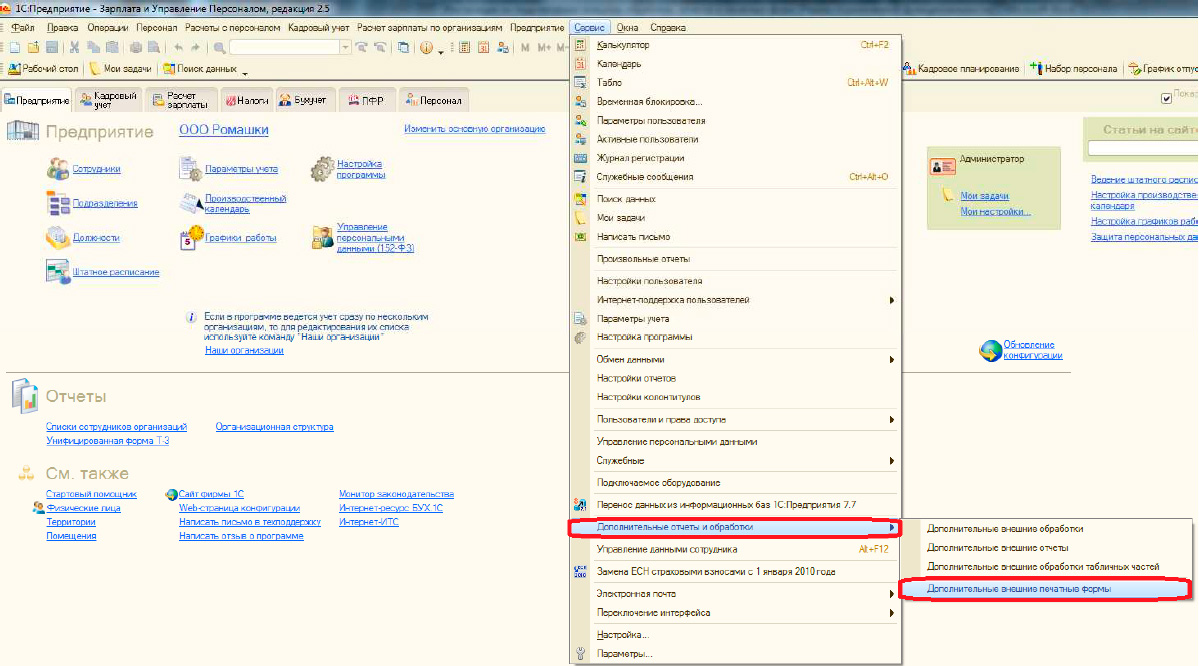Image resolution: width=1199 pixels, height=666 pixels.
Task: Open the calendar toolbar icon
Action: [x=483, y=47]
